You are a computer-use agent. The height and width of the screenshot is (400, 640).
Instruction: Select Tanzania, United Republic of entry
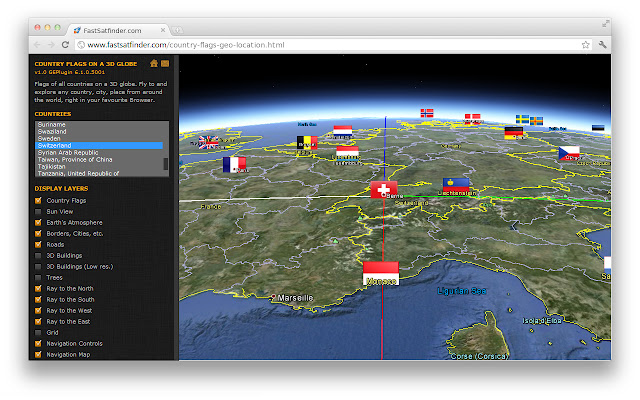(x=99, y=173)
